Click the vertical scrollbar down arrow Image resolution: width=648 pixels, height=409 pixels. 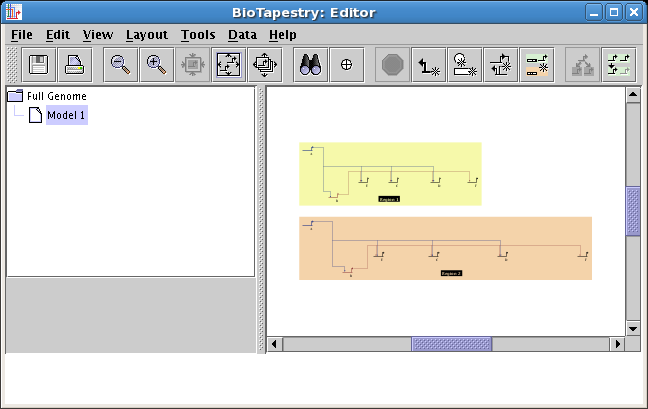pyautogui.click(x=632, y=328)
